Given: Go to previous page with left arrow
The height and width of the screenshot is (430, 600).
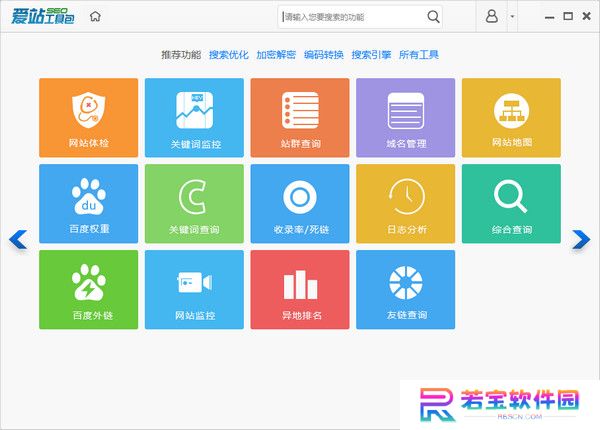Looking at the screenshot, I should (18, 240).
